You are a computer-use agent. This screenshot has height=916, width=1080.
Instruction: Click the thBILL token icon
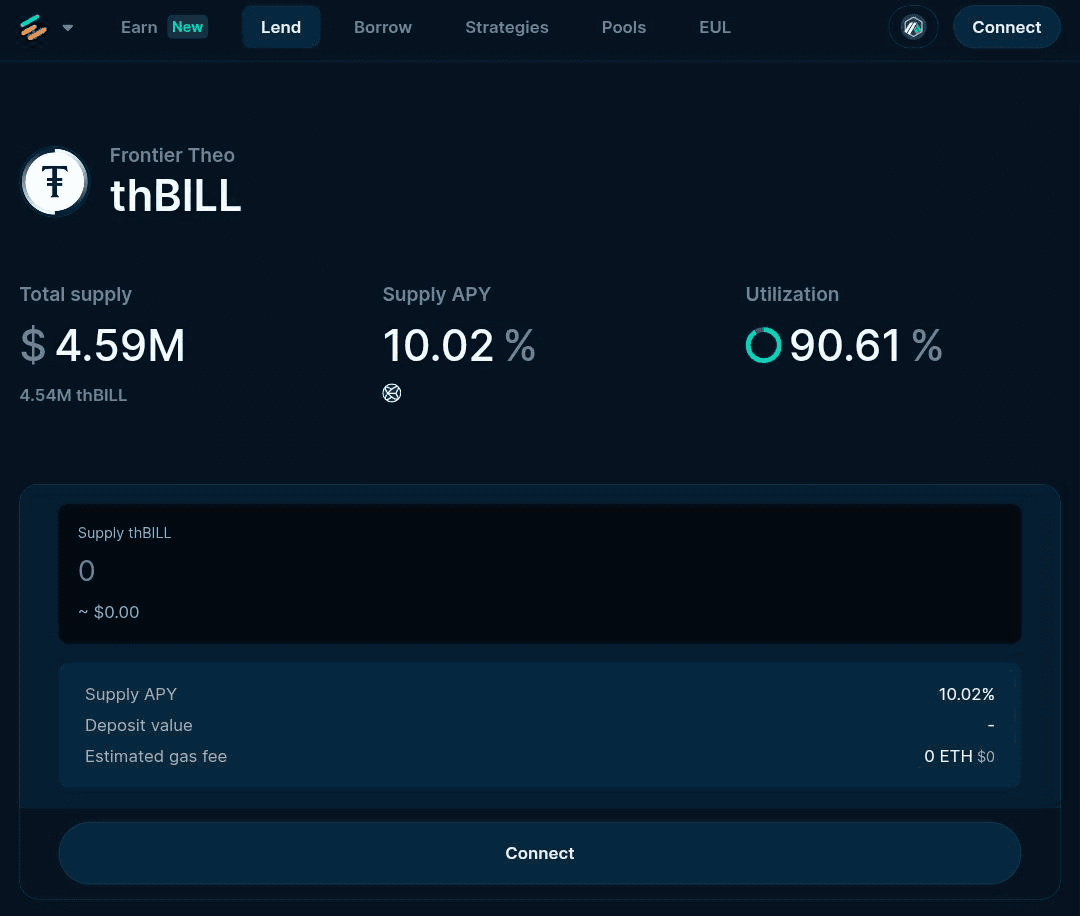[x=55, y=182]
